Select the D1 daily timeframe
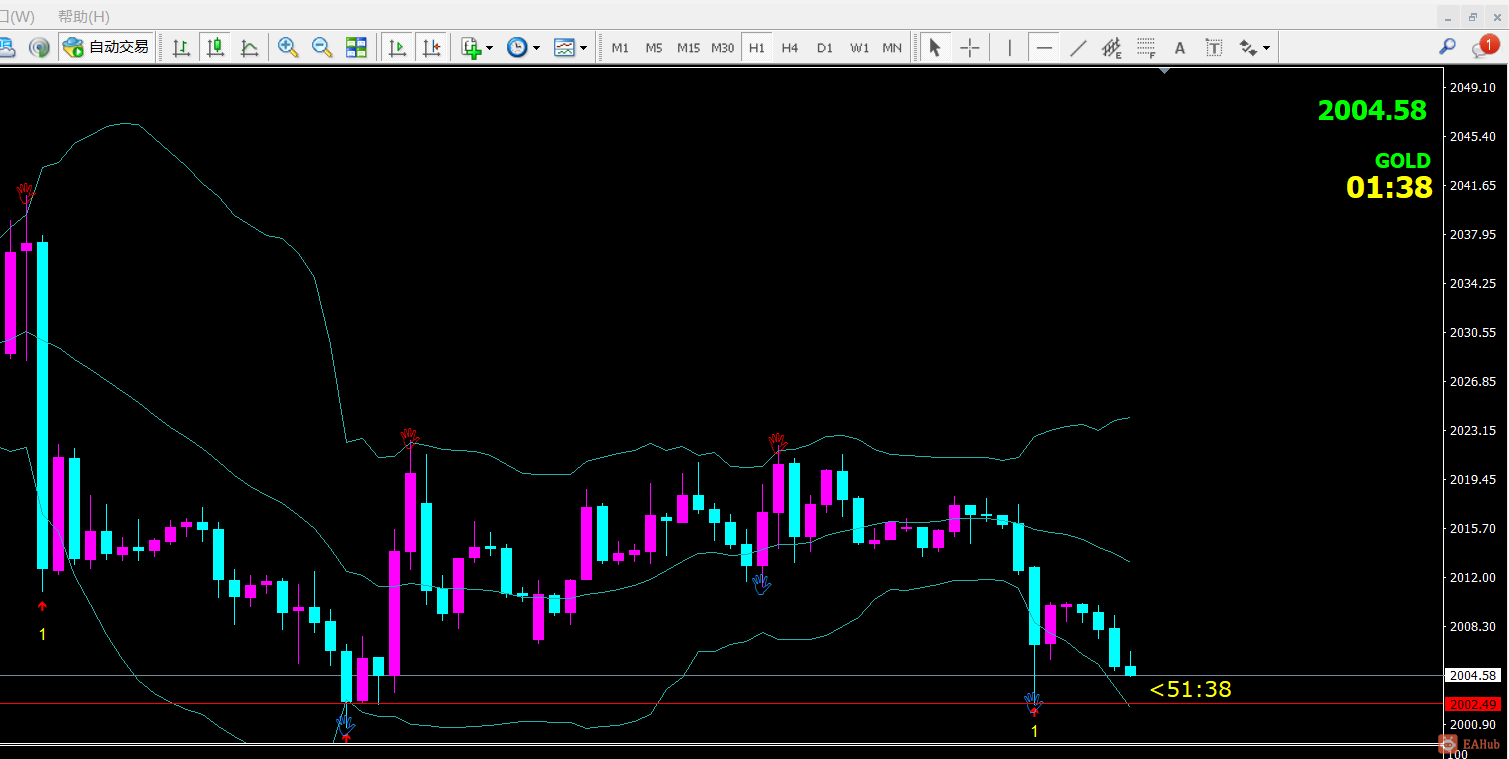 tap(824, 47)
